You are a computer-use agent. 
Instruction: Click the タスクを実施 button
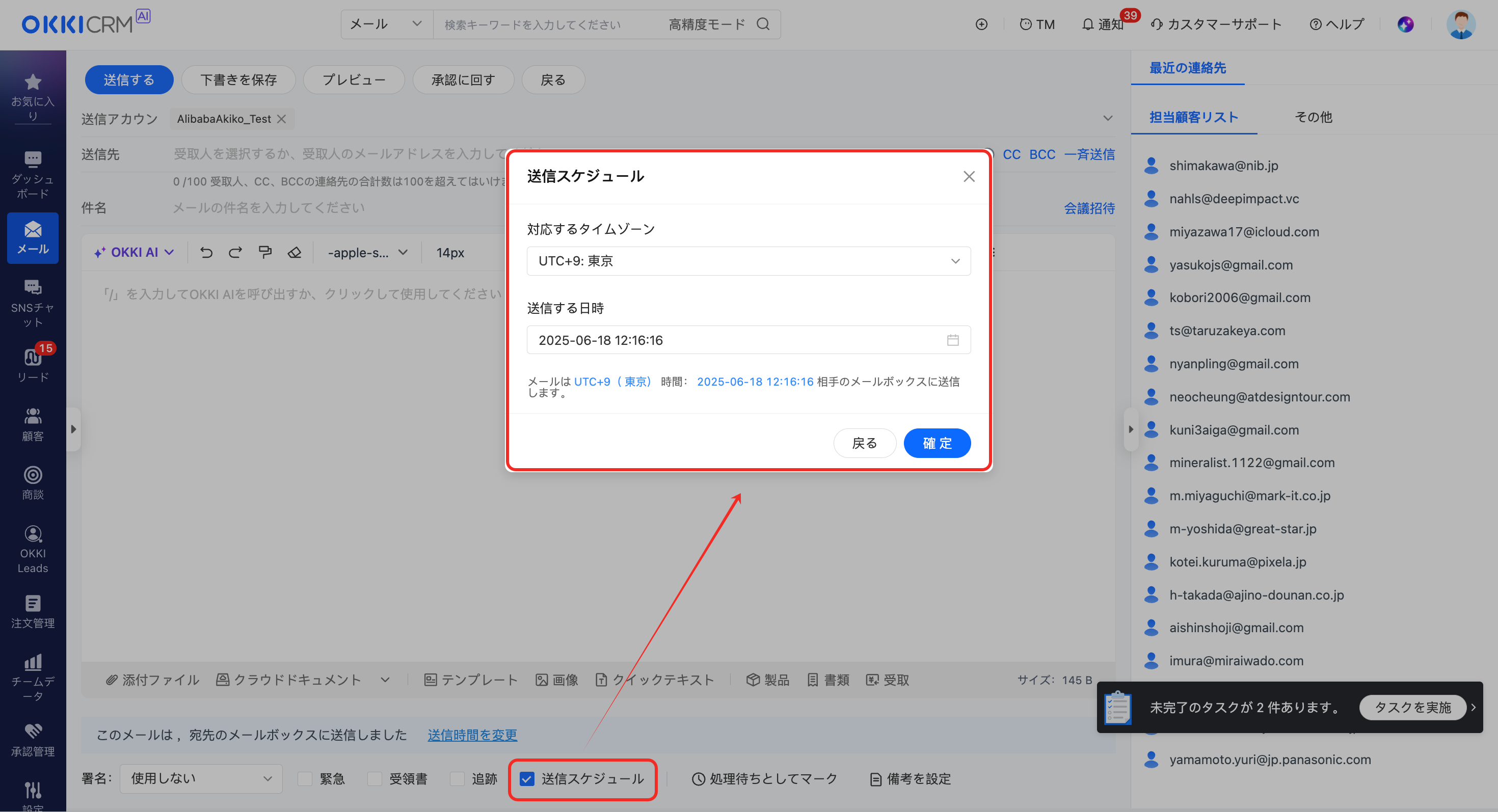click(x=1412, y=707)
